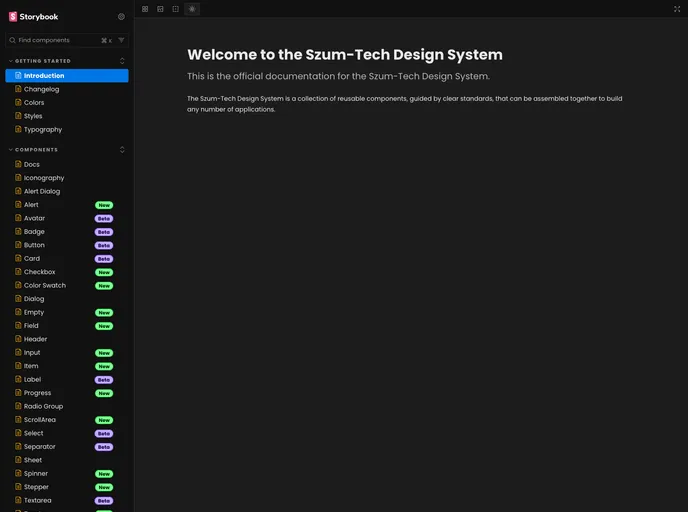Expand all items in Getting Started
688x512 pixels.
(122, 61)
